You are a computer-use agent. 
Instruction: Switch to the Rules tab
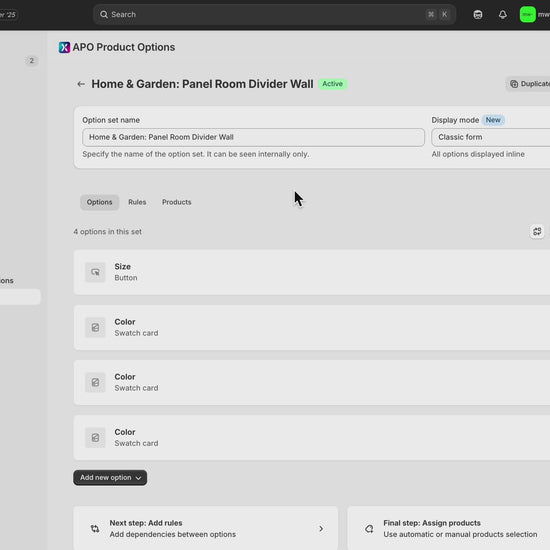click(137, 202)
